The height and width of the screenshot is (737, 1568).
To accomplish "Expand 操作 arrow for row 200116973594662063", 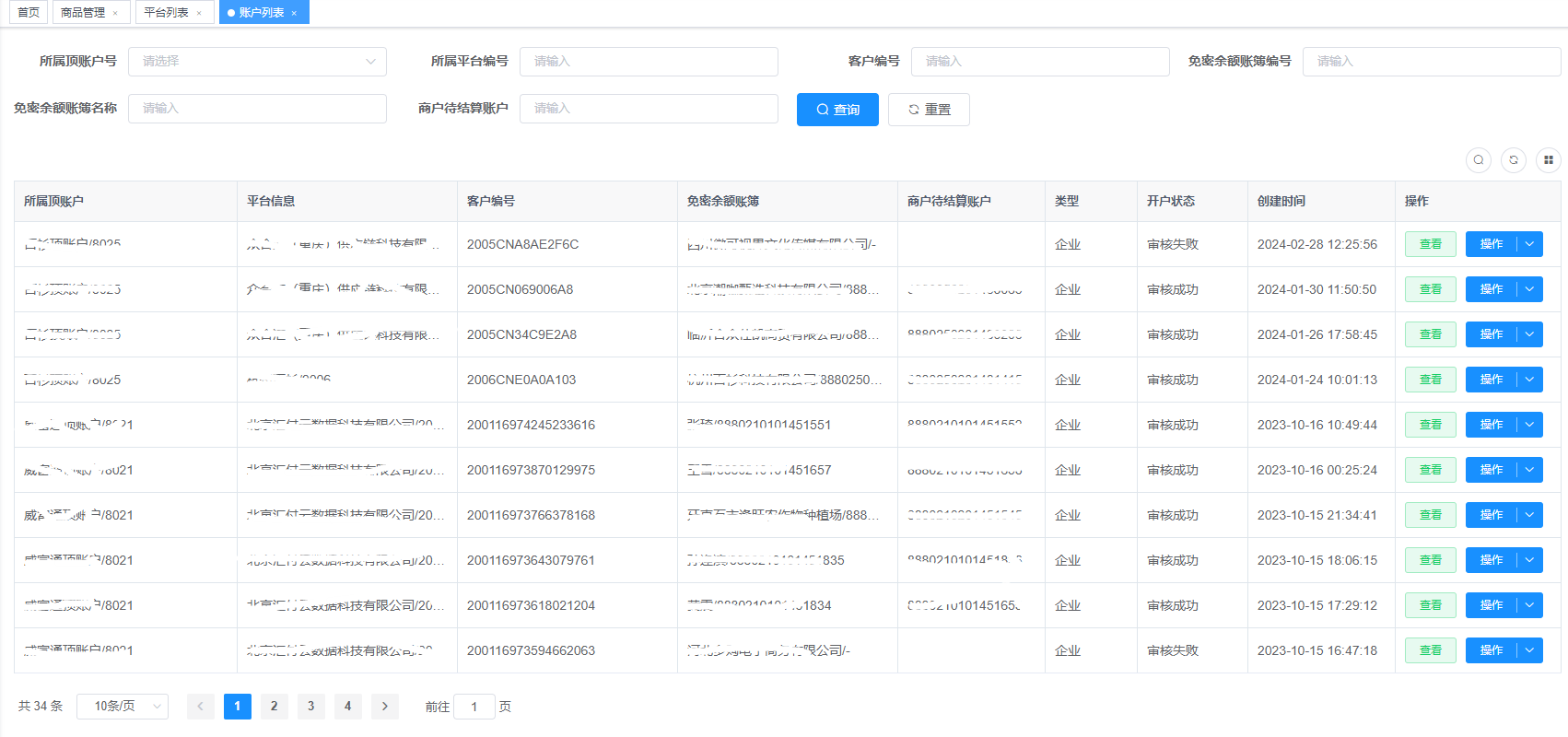I will coord(1529,650).
